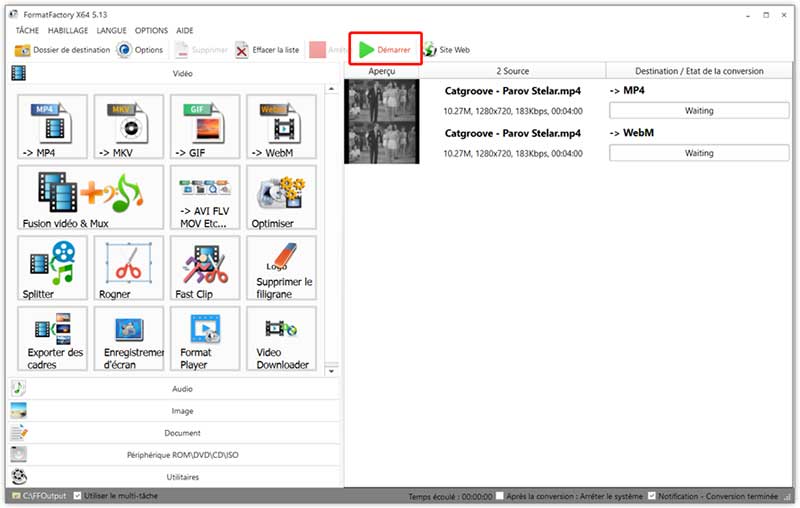Open the AVI FLV MOV Etc tile
800x508 pixels.
(x=205, y=197)
